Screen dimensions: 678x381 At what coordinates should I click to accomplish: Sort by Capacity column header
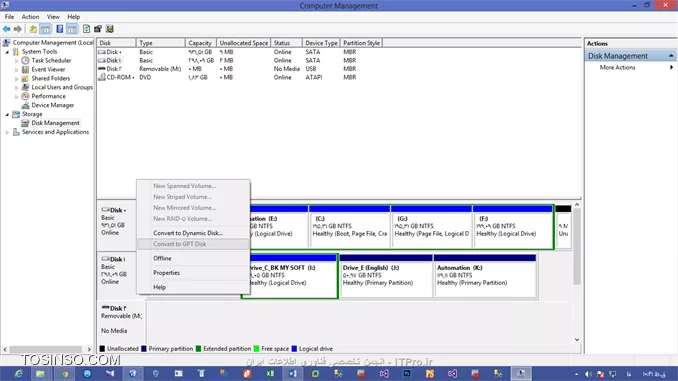(200, 43)
